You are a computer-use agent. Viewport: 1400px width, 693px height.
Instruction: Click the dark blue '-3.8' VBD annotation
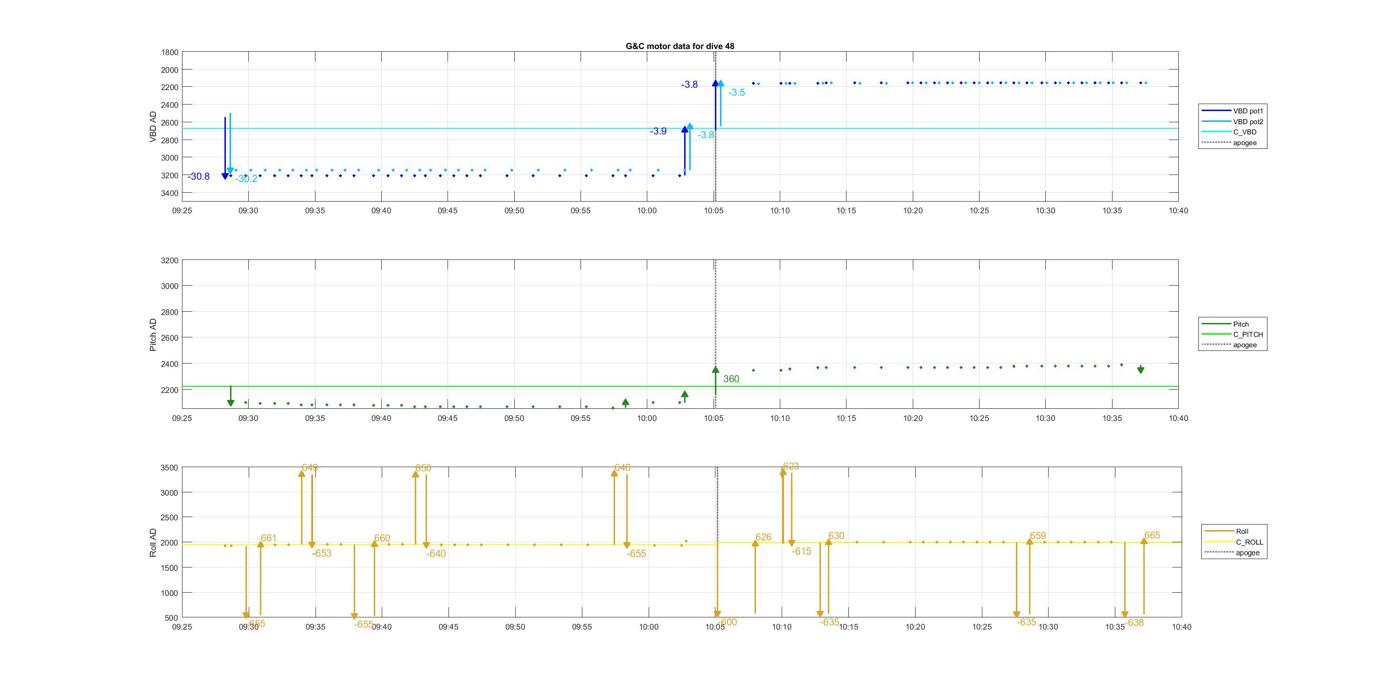tap(690, 85)
